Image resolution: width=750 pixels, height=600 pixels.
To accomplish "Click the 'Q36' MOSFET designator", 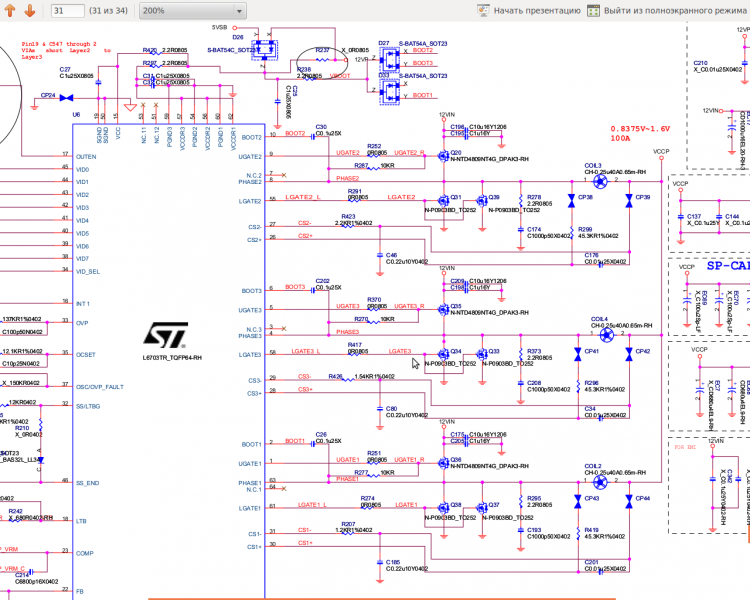I will coord(456,460).
